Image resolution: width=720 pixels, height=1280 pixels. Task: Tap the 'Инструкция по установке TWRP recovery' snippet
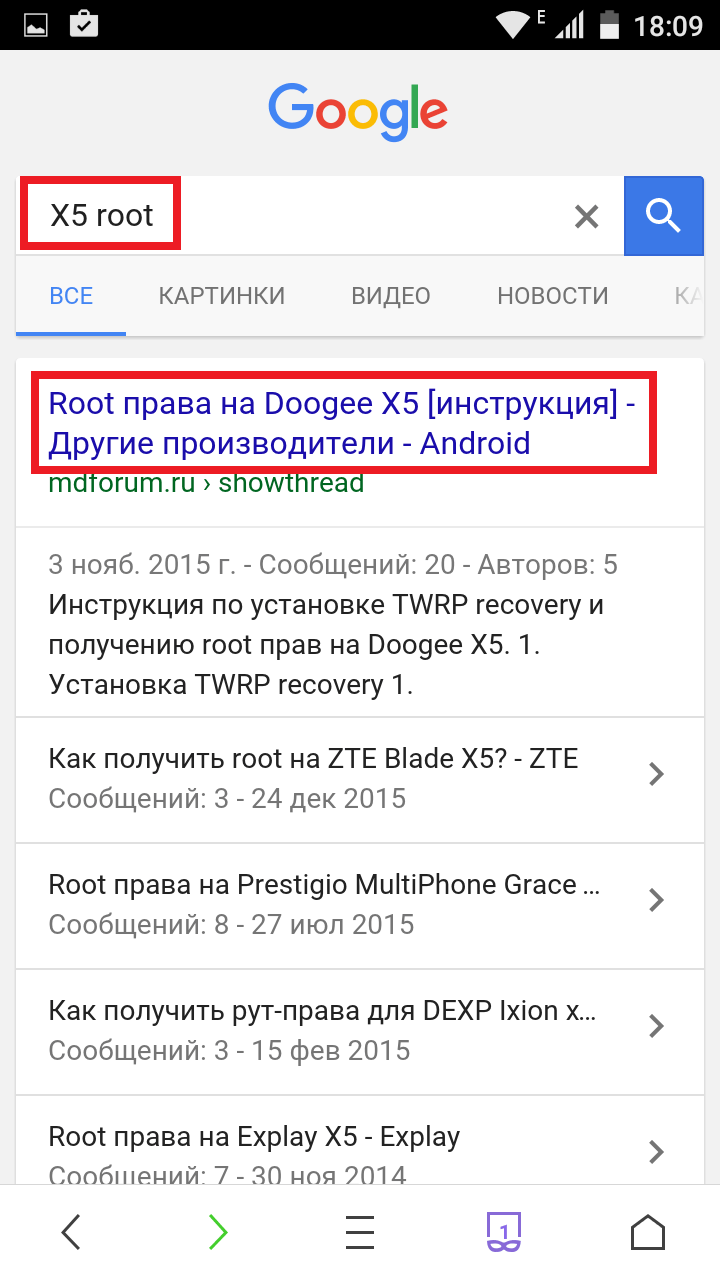tap(326, 645)
